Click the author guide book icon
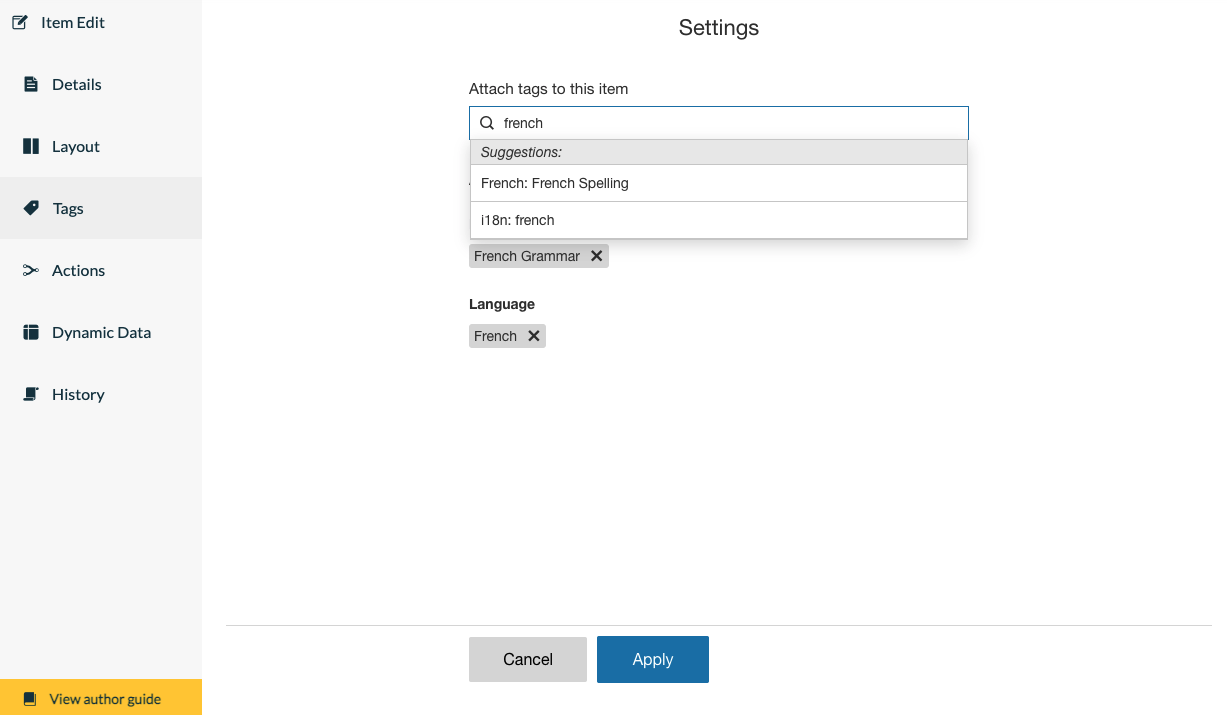 pyautogui.click(x=30, y=698)
